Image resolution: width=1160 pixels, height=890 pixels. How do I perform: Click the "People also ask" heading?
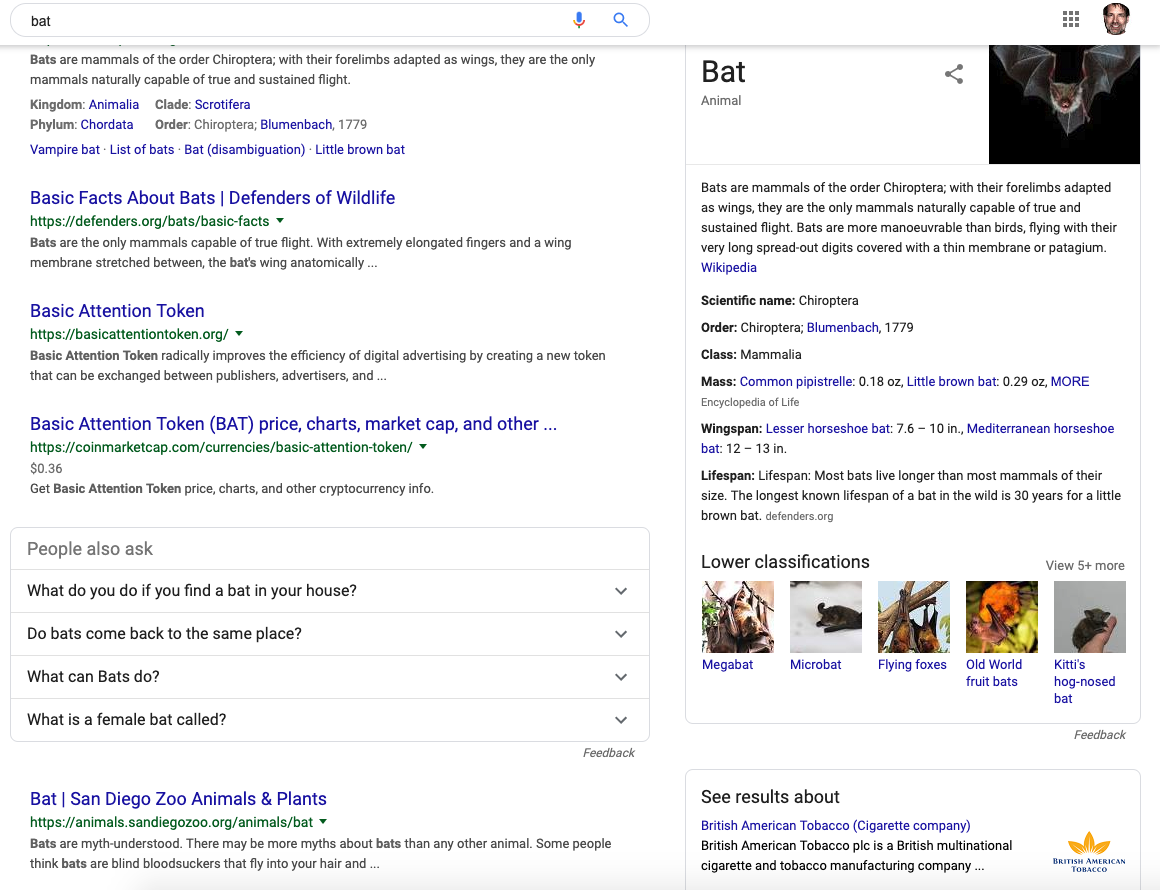(90, 549)
